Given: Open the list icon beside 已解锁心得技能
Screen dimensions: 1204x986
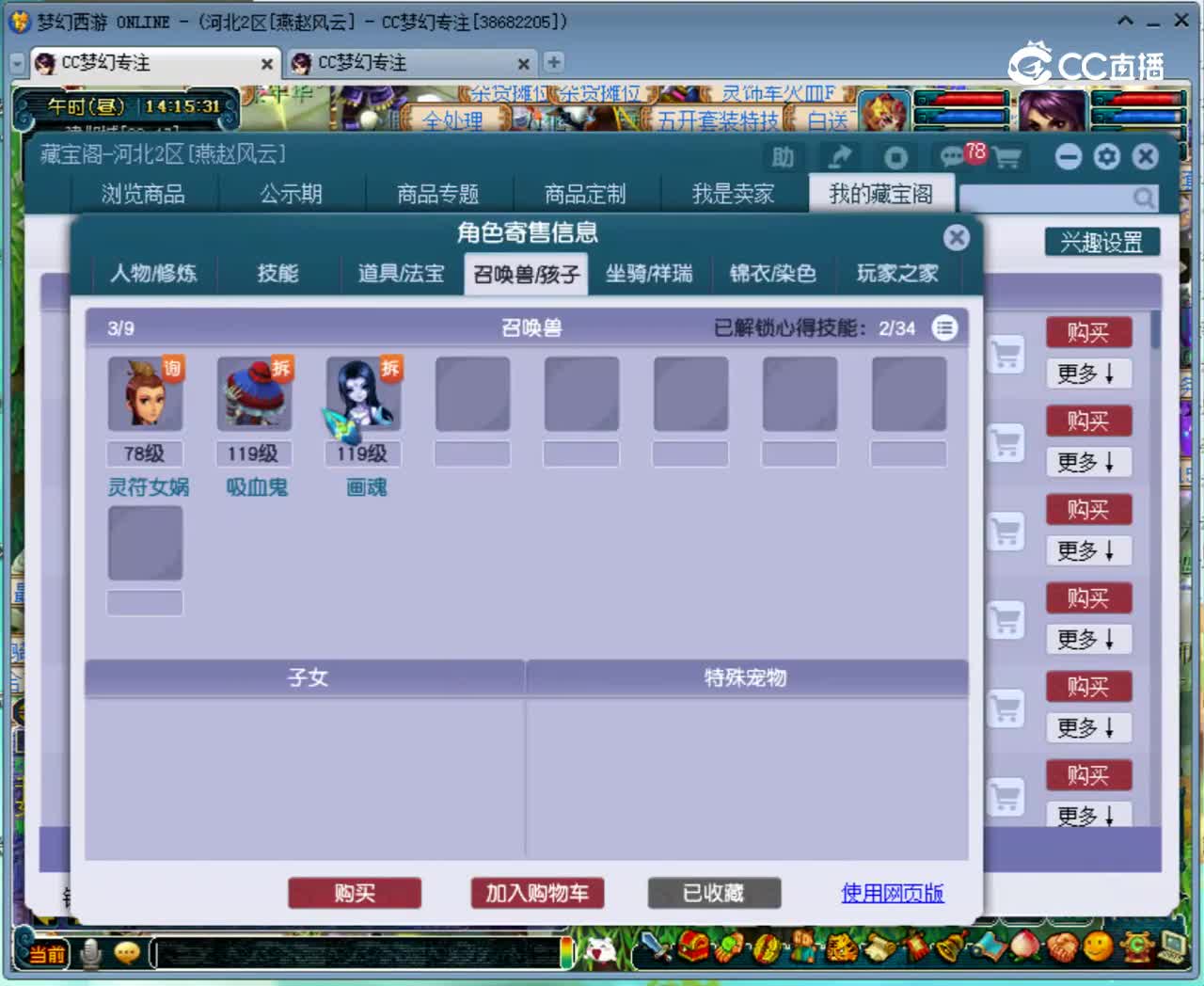Looking at the screenshot, I should [944, 327].
